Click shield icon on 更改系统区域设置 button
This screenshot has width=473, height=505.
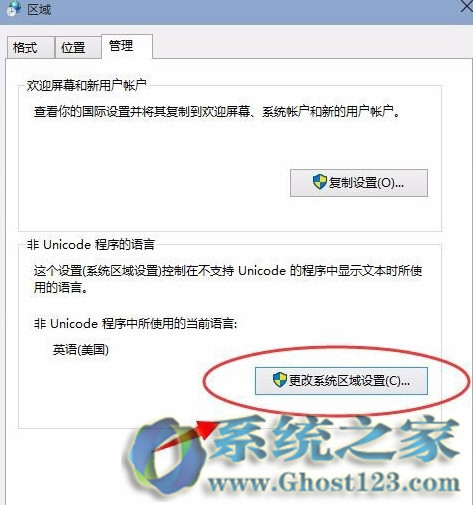[x=279, y=380]
